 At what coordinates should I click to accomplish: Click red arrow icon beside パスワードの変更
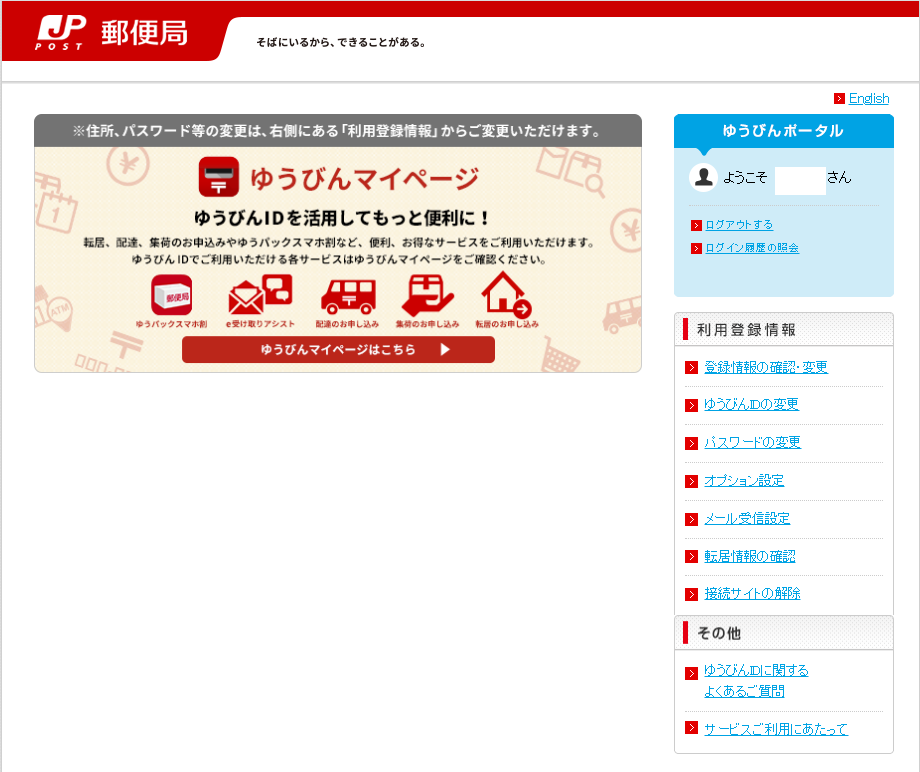(691, 443)
